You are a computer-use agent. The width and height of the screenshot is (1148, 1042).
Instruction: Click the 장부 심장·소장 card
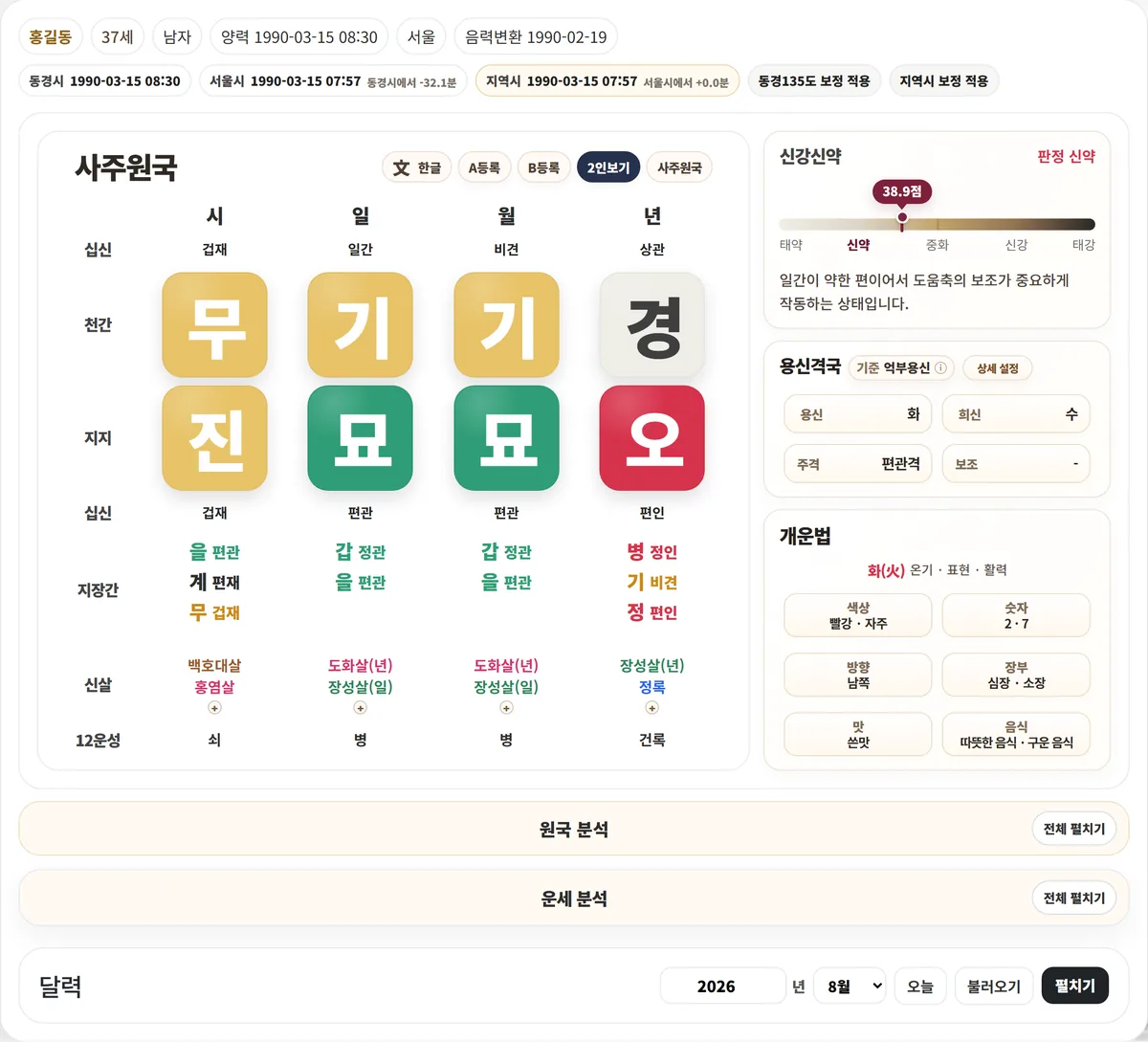(1016, 675)
